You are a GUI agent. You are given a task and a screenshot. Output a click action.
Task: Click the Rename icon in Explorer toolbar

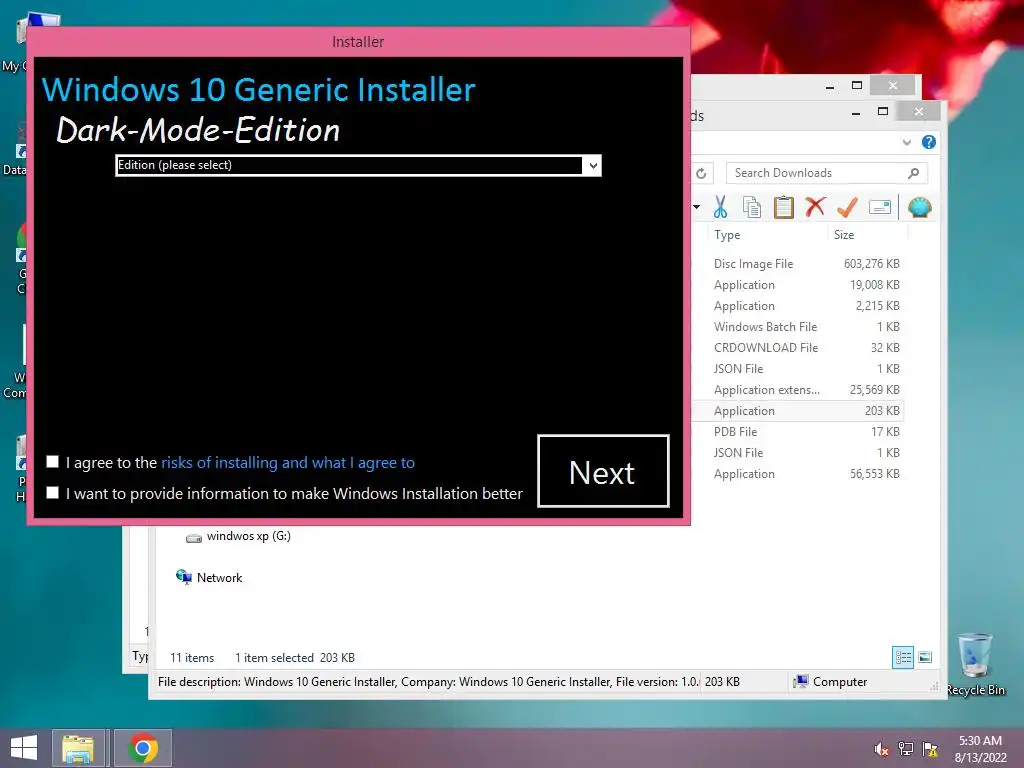(x=880, y=208)
